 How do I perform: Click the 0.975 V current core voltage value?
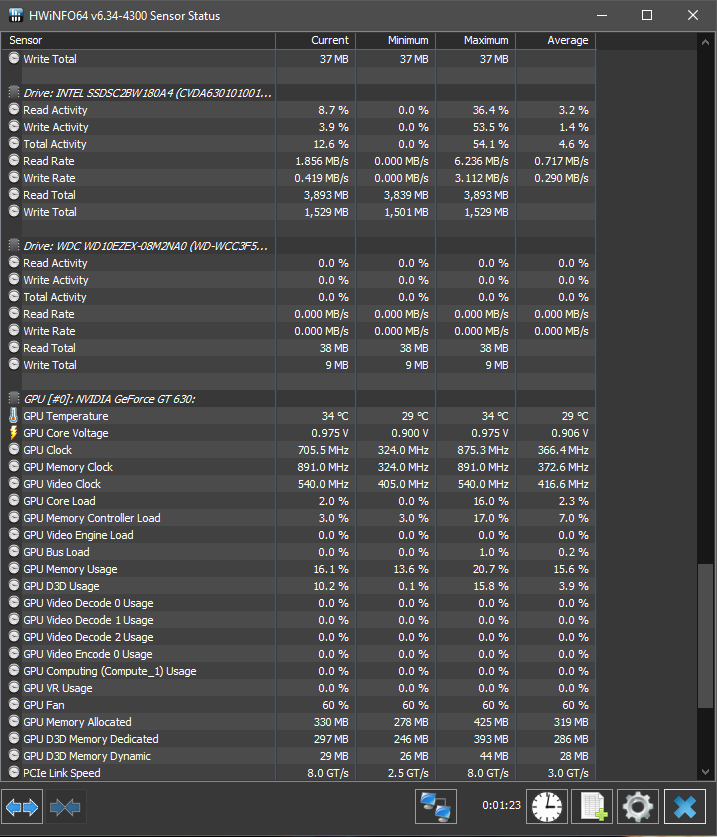(x=330, y=433)
